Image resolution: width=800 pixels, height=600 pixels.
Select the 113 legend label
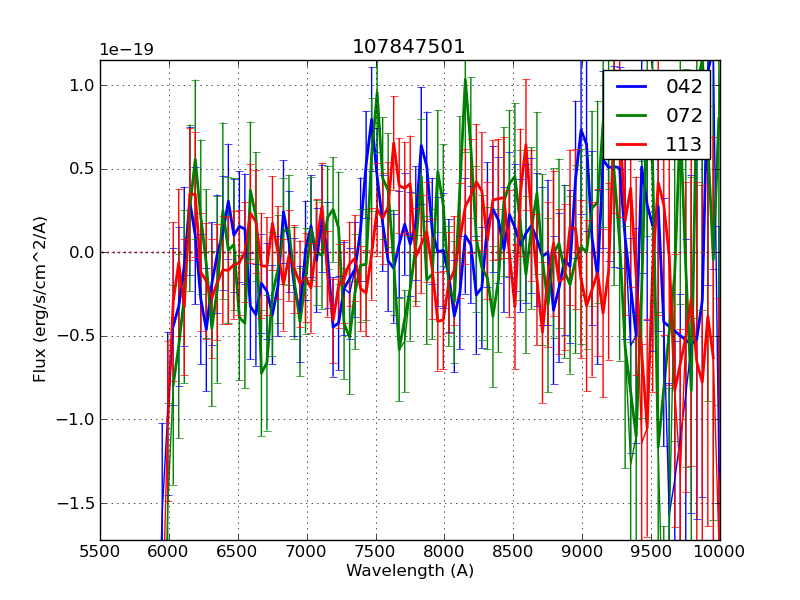tap(683, 144)
